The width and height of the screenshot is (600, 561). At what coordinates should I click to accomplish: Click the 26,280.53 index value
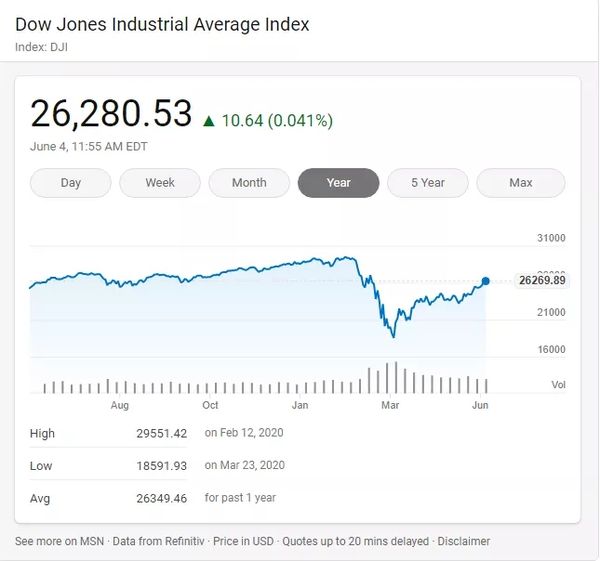[x=111, y=114]
